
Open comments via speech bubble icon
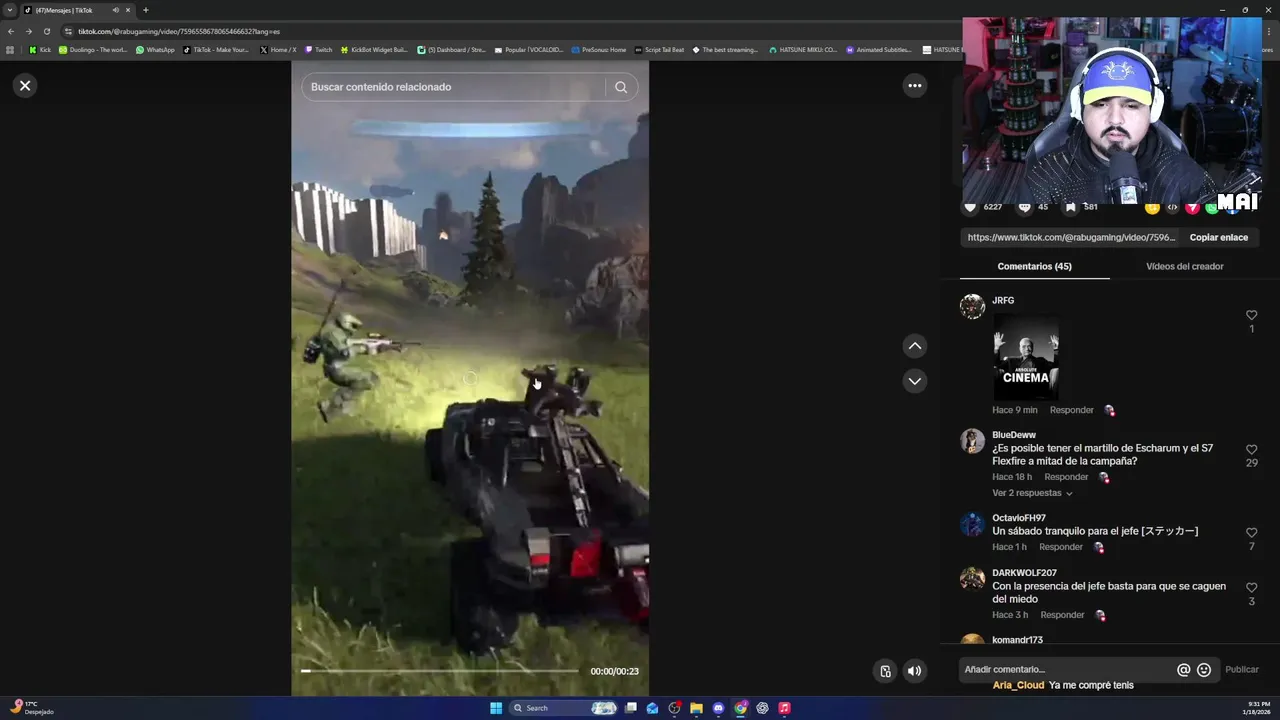(x=1024, y=207)
